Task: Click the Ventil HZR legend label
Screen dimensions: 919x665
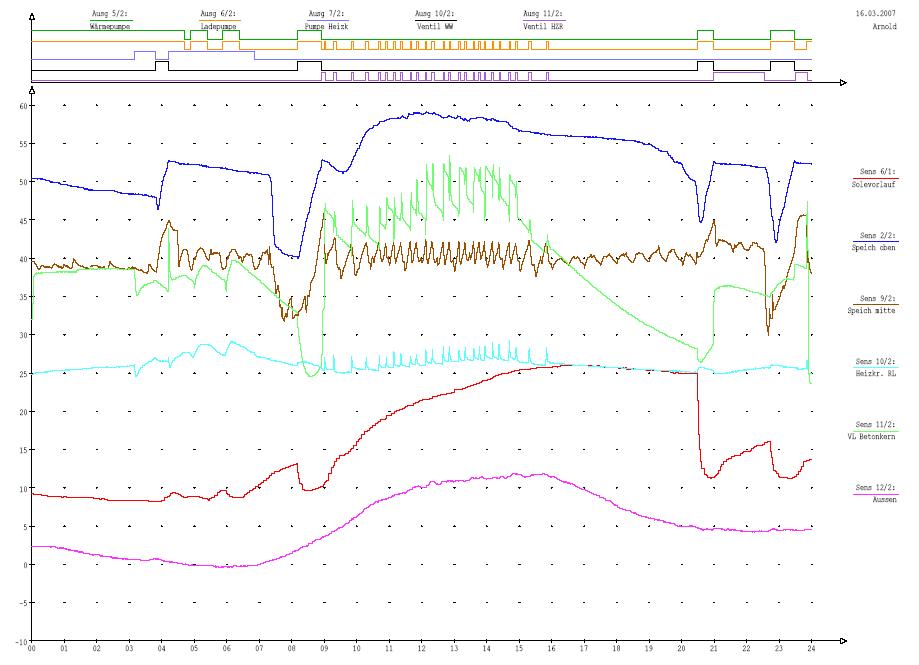Action: coord(543,25)
